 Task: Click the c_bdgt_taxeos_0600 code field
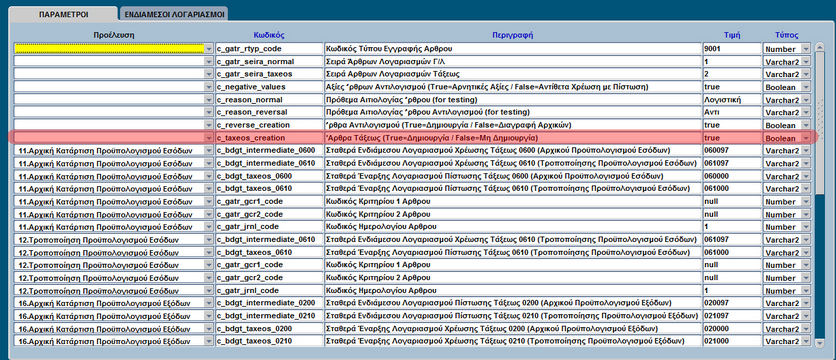269,176
